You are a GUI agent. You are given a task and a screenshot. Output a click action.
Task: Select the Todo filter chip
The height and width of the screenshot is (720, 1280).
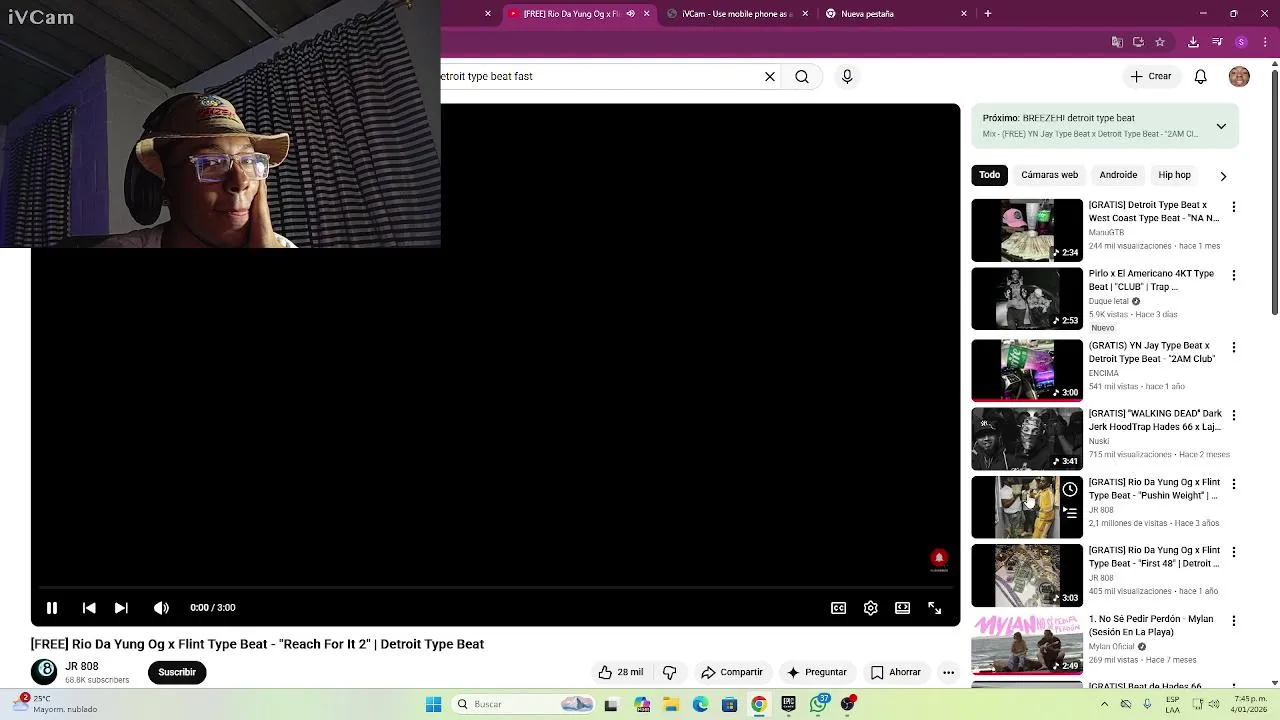989,175
